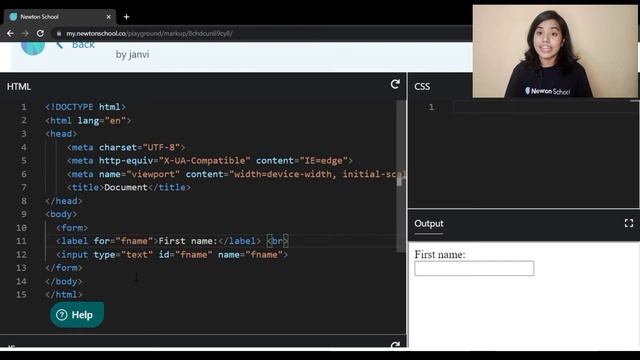This screenshot has height=360, width=640.
Task: Click the First name input field in Output
Action: [474, 268]
